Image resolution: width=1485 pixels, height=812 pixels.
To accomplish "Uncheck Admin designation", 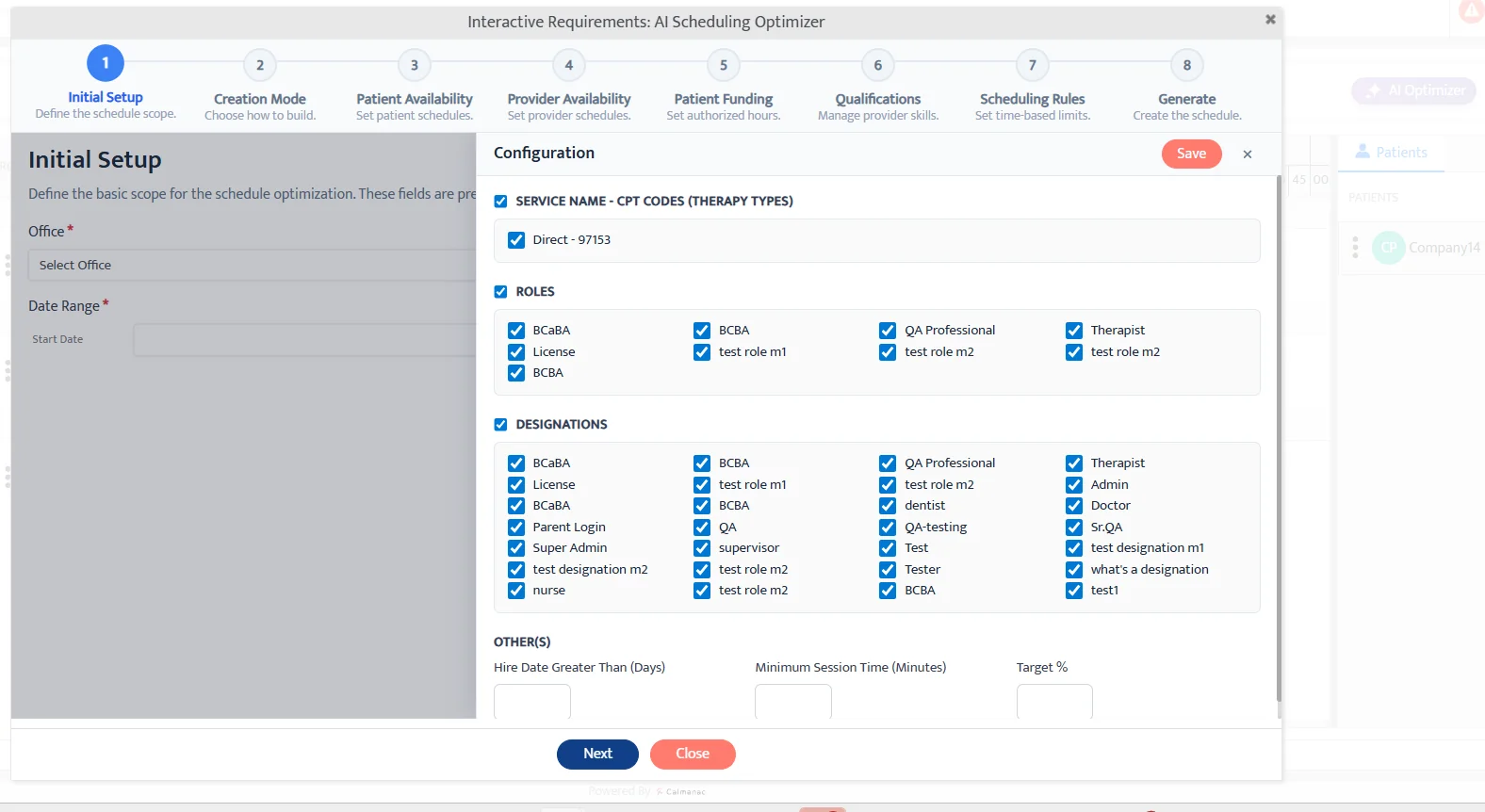I will tap(1074, 485).
